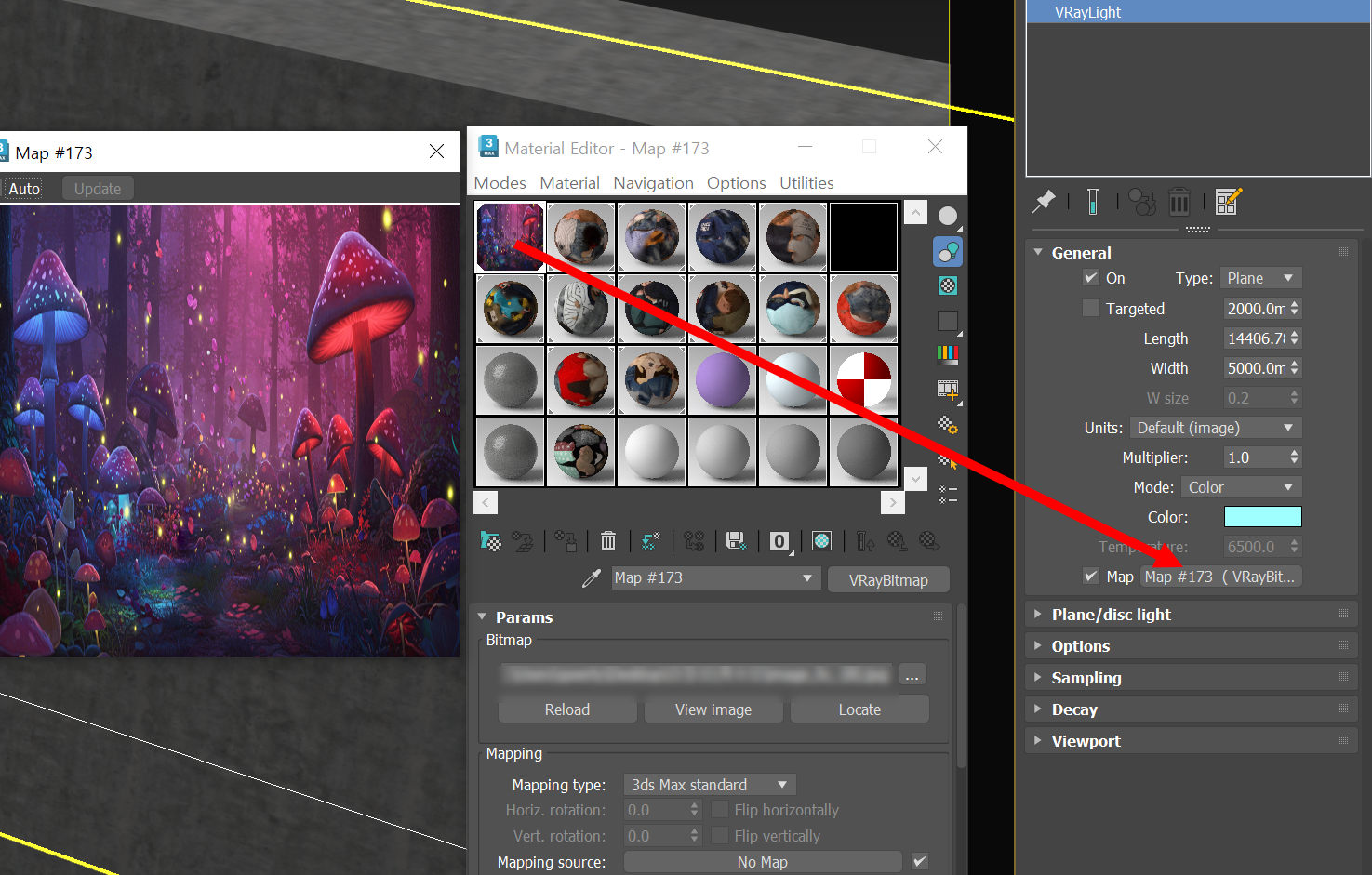Toggle the Auto button in Map #173 window
This screenshot has width=1372, height=875.
(25, 189)
